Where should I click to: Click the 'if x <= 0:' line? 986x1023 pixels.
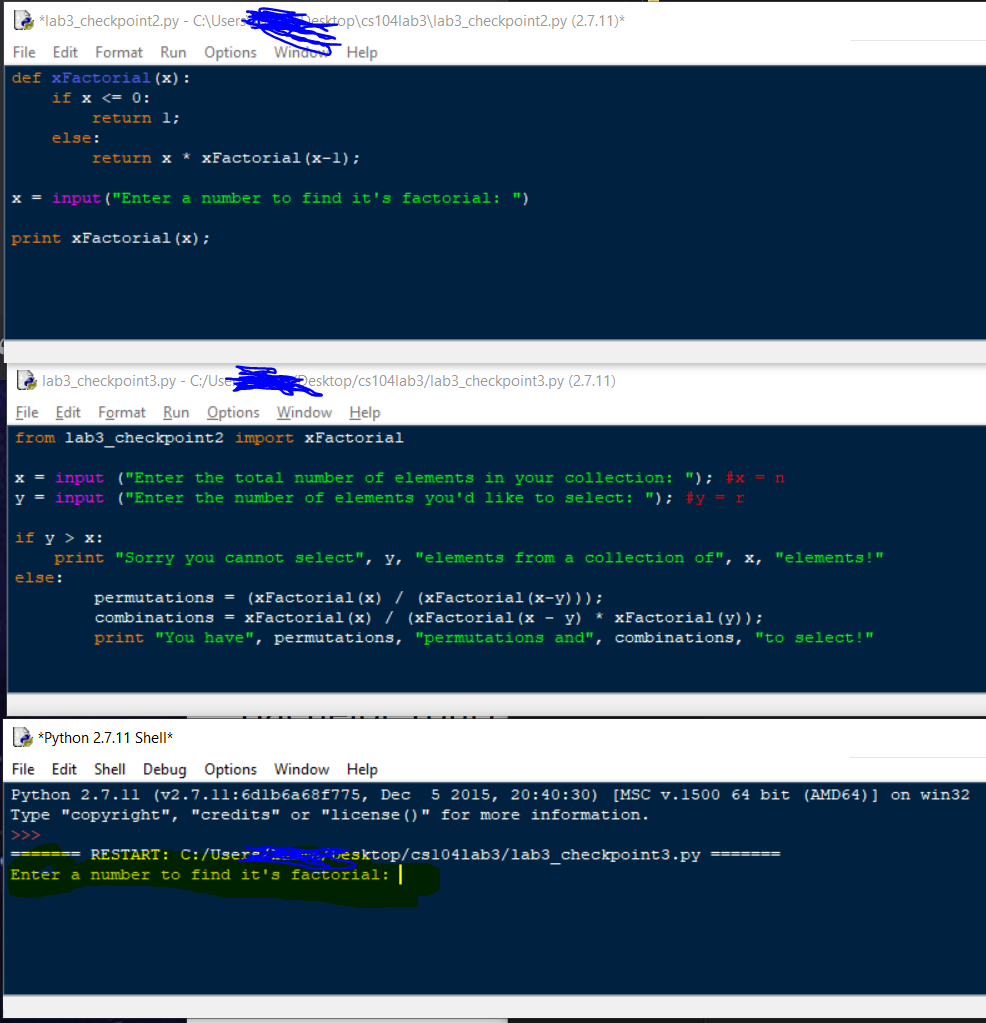101,99
